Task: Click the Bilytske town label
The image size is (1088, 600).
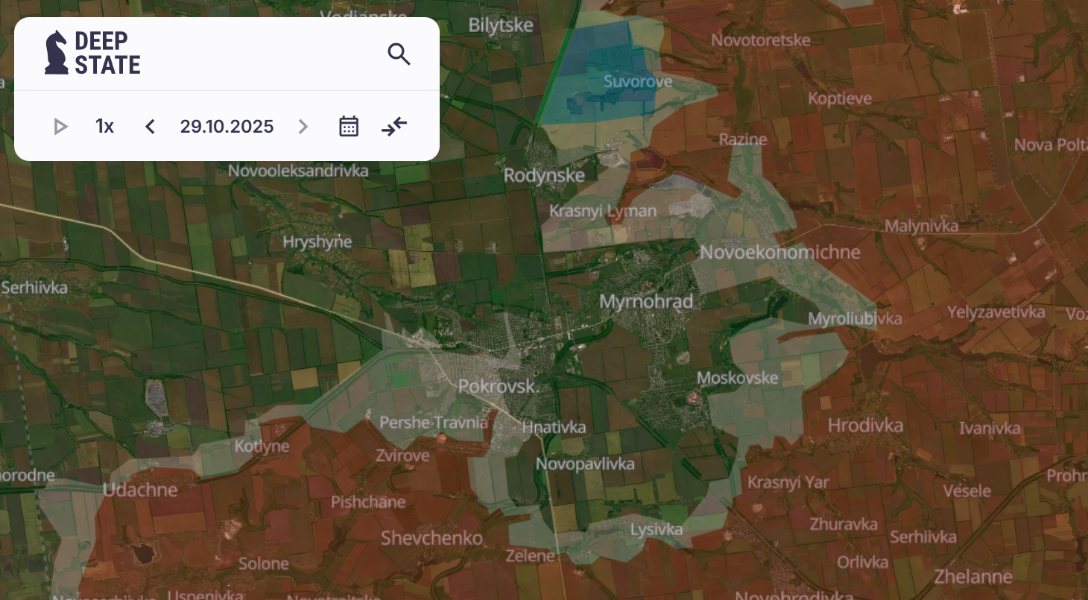Action: click(501, 25)
